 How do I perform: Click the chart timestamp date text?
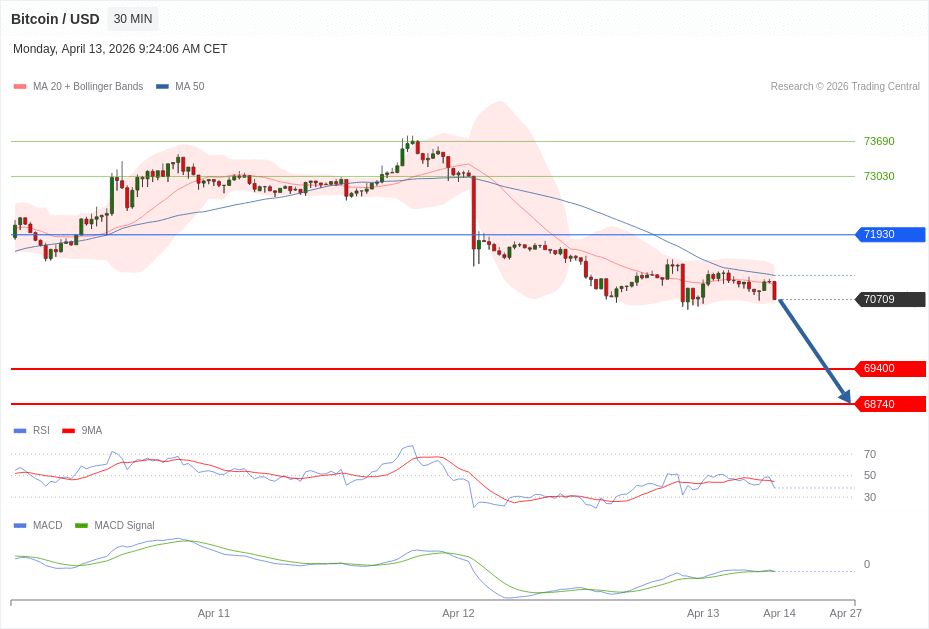point(120,49)
